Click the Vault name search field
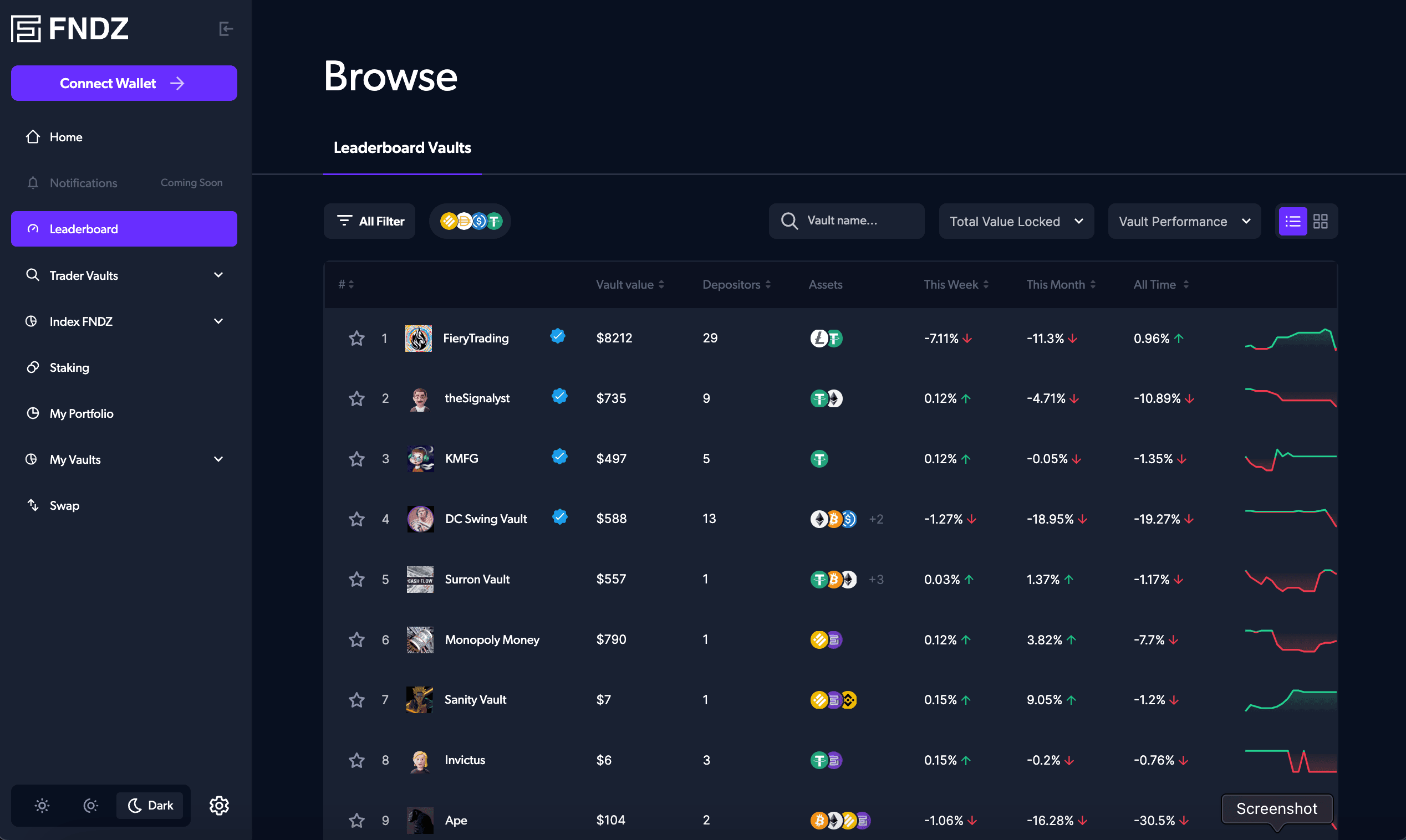Viewport: 1406px width, 840px height. click(847, 221)
